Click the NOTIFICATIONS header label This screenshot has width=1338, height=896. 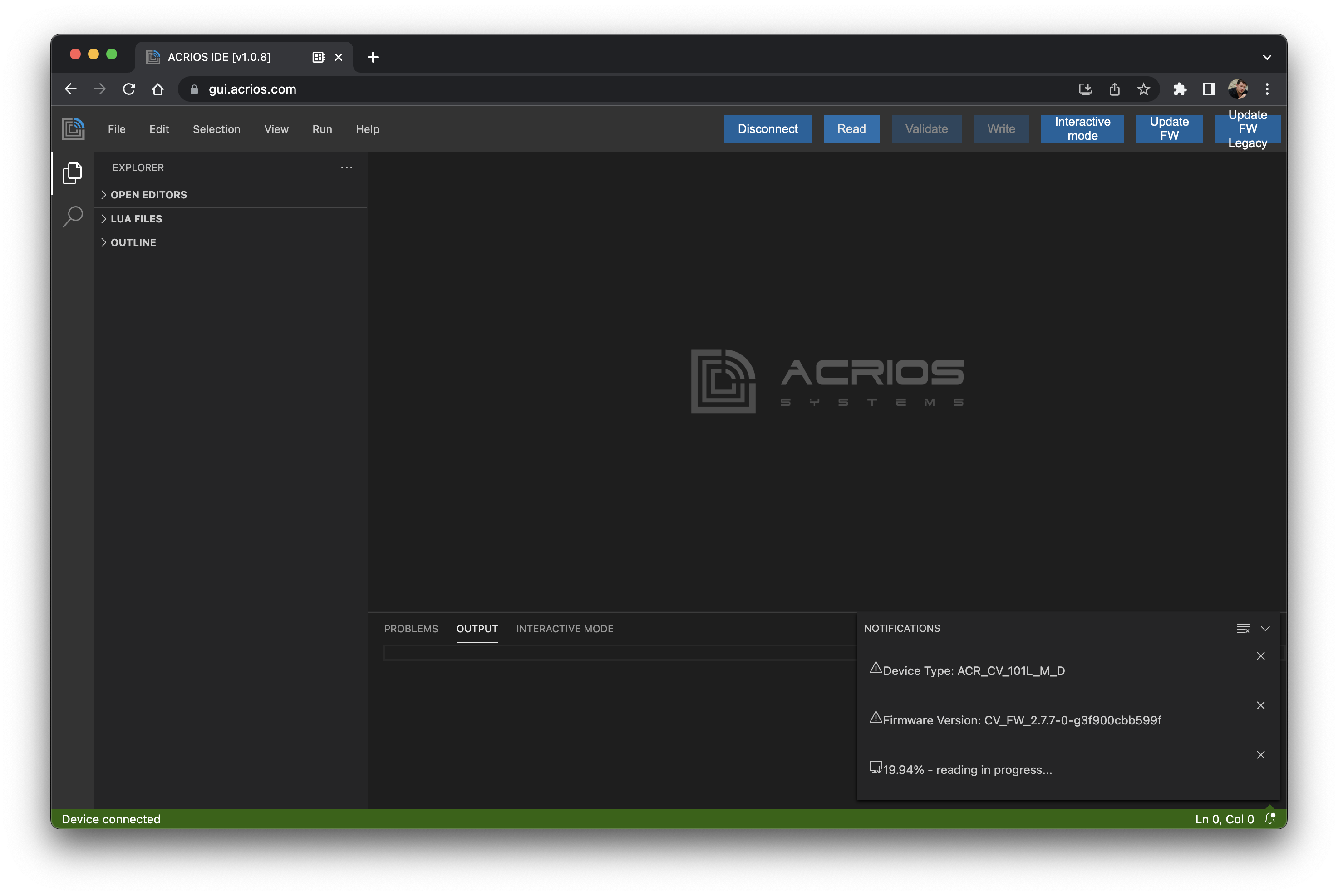point(901,628)
